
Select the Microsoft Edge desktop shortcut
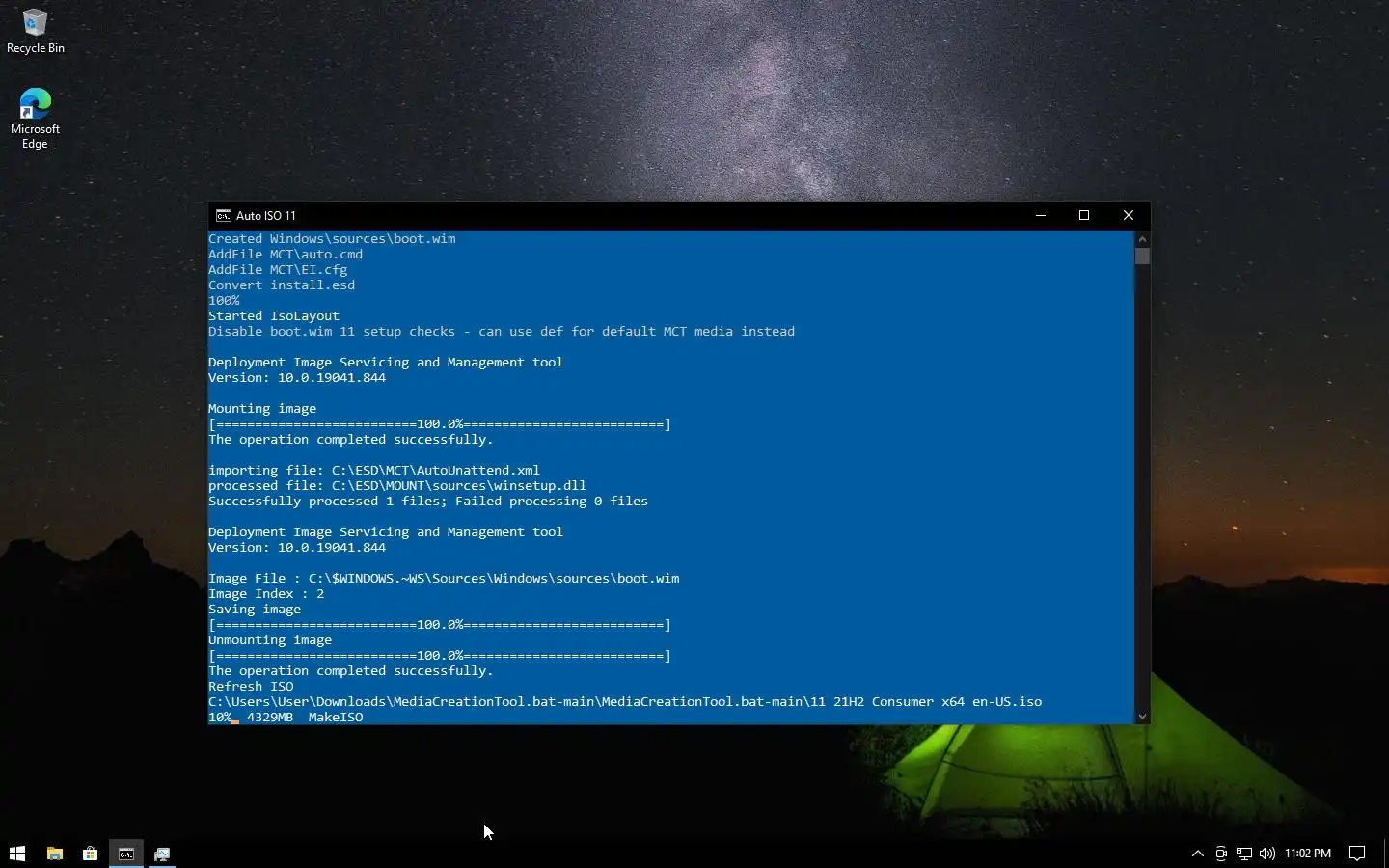pyautogui.click(x=35, y=119)
